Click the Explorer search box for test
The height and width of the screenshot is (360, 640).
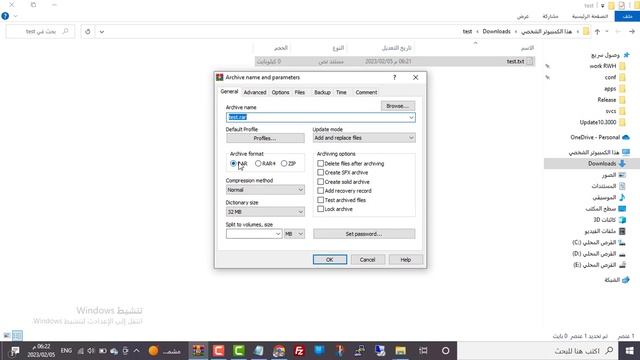pos(40,31)
